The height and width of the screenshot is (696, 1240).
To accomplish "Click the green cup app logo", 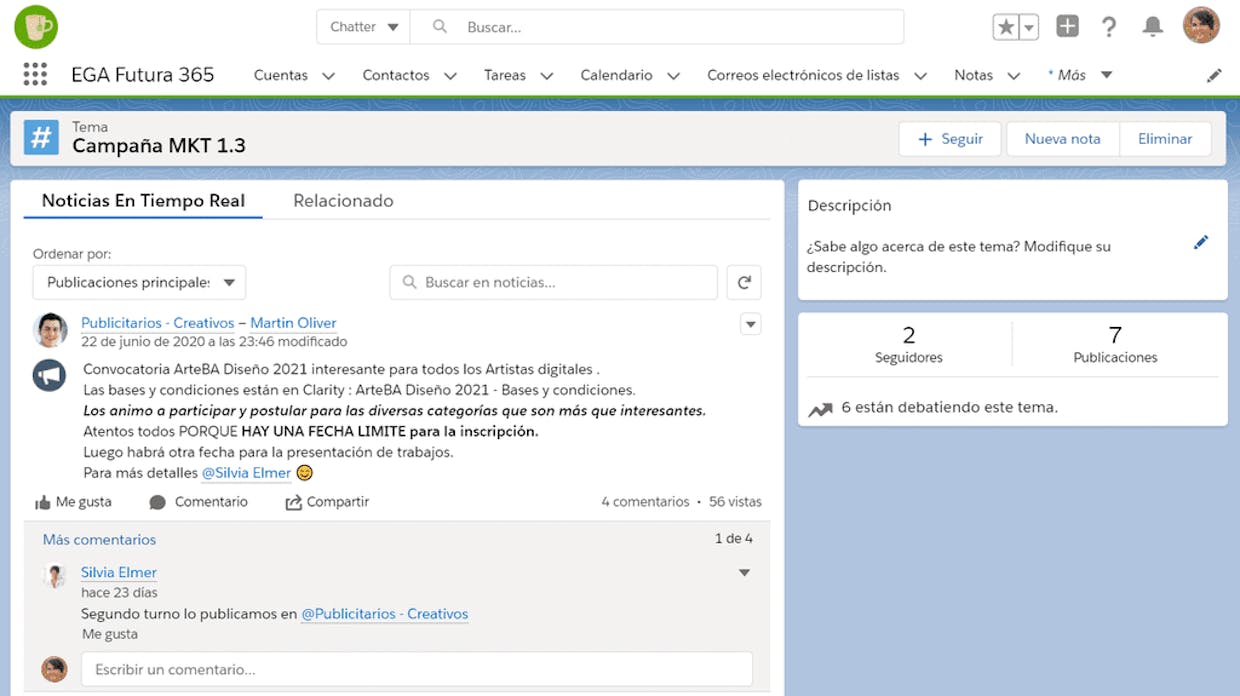I will [36, 27].
